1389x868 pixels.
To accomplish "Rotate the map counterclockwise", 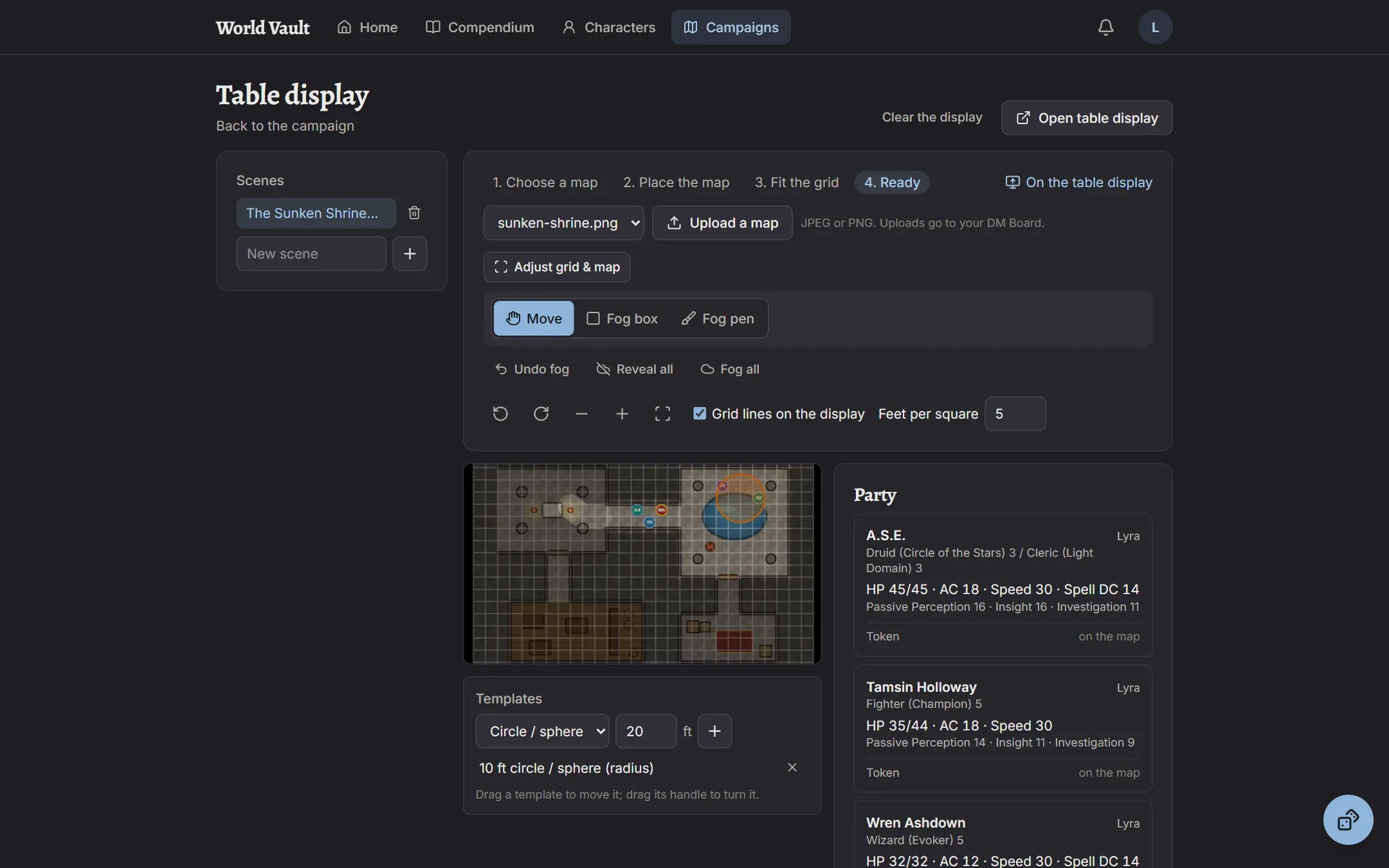I will (500, 413).
